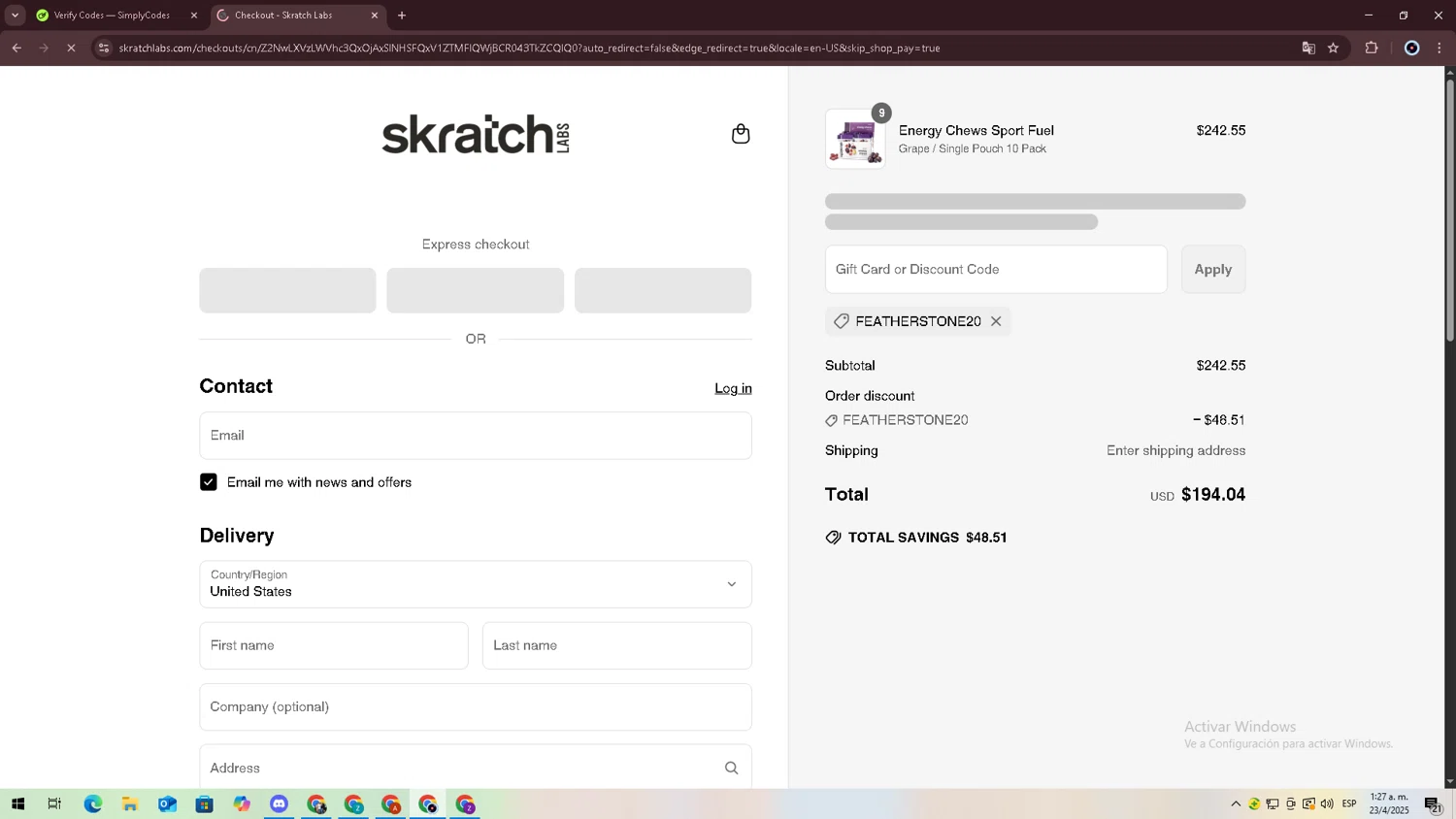This screenshot has height=819, width=1456.
Task: Open the Chrome profile icon
Action: 1412,48
